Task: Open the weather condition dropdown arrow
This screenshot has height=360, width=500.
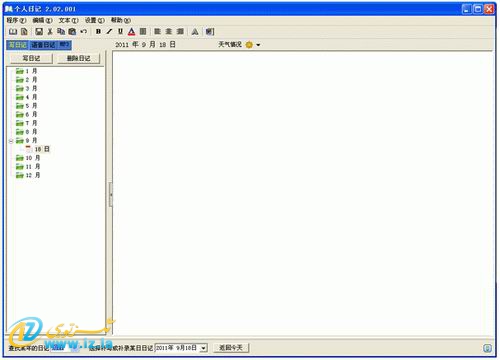Action: [258, 45]
